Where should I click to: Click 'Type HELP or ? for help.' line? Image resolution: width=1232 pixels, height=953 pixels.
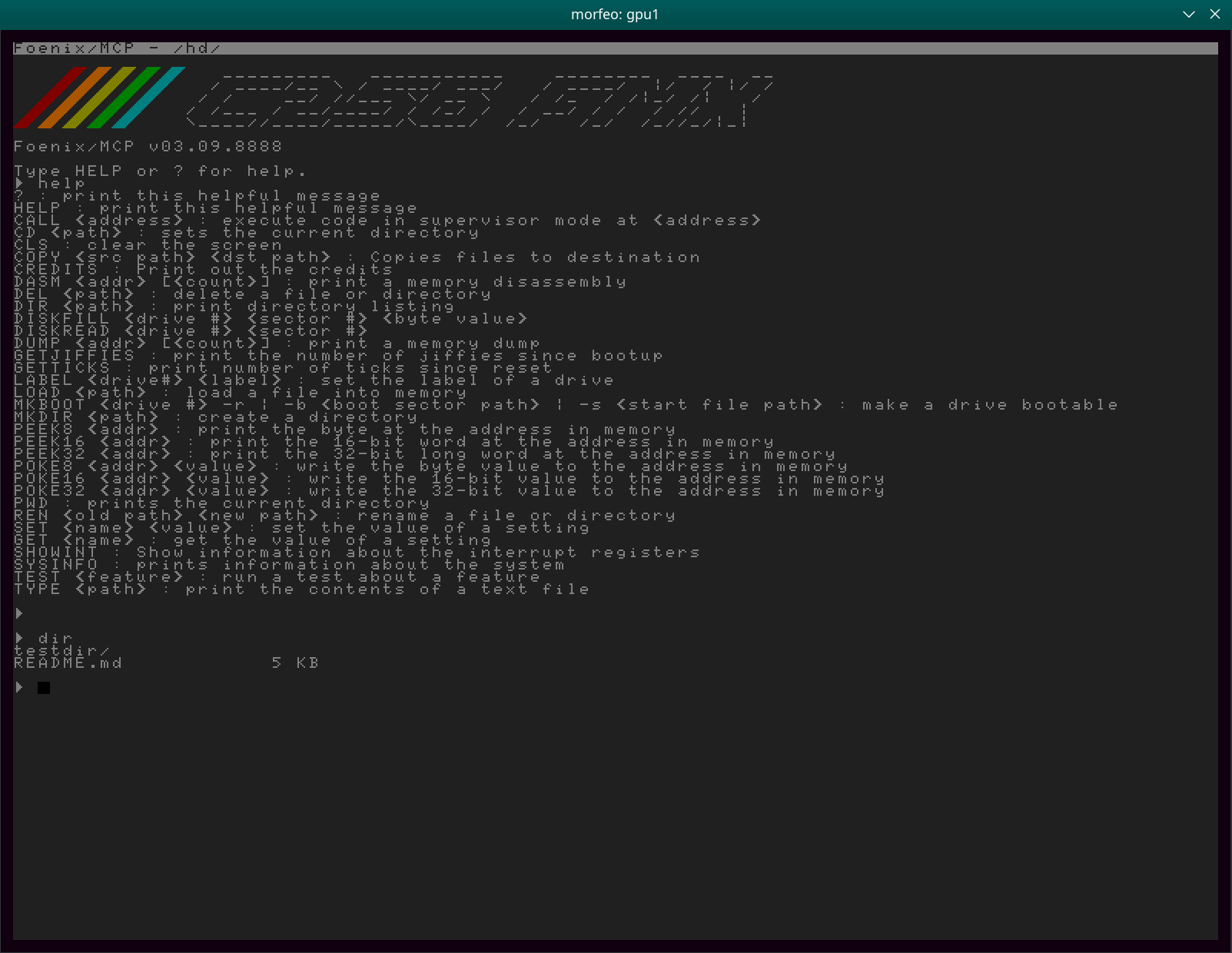(161, 171)
